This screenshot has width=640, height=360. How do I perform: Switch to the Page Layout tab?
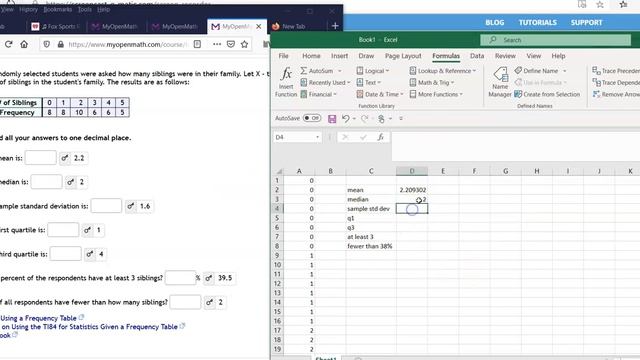pos(403,56)
